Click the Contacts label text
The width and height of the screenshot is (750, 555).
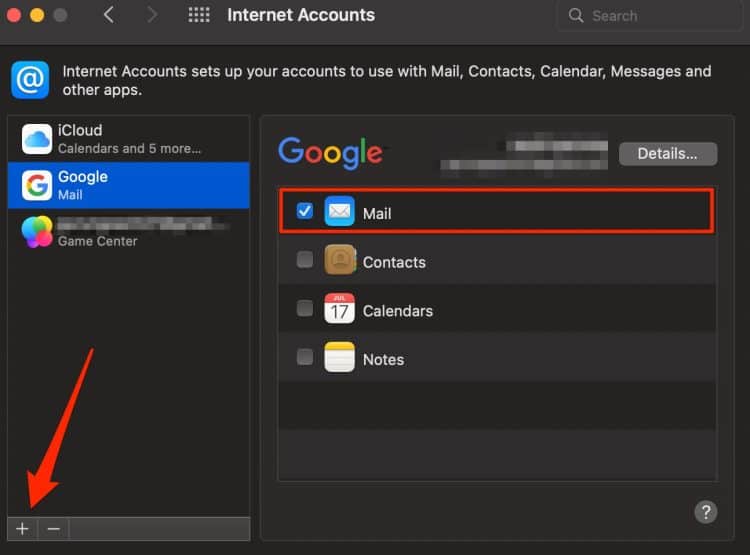(x=394, y=262)
